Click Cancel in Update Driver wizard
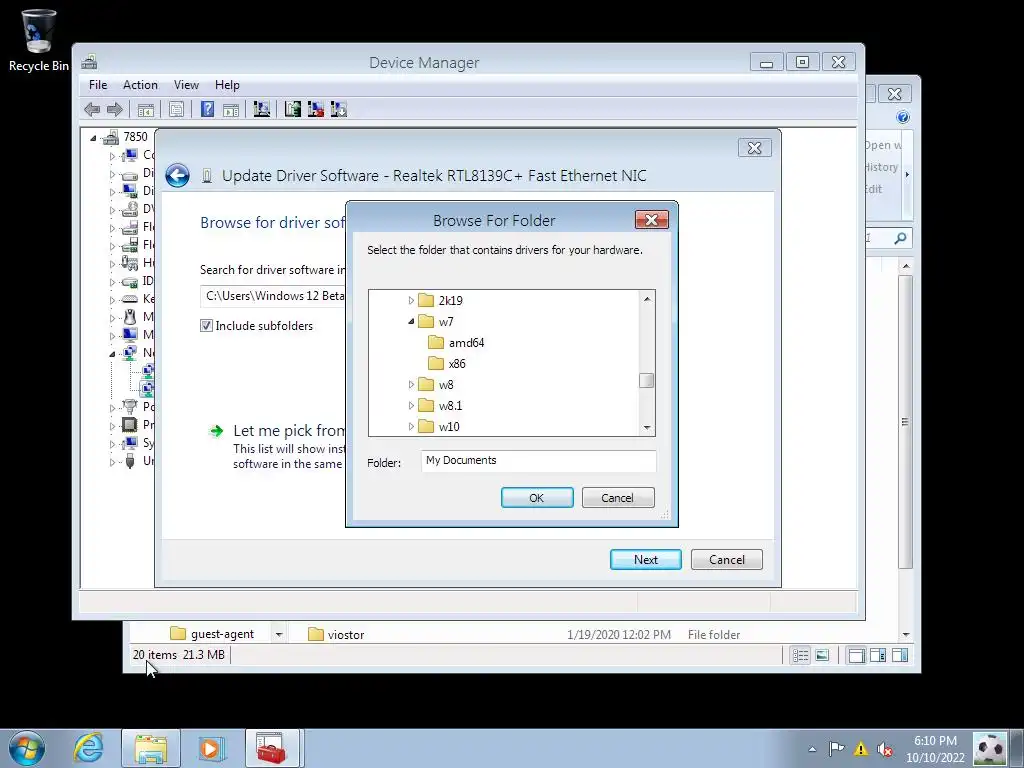The image size is (1024, 768). pos(727,560)
